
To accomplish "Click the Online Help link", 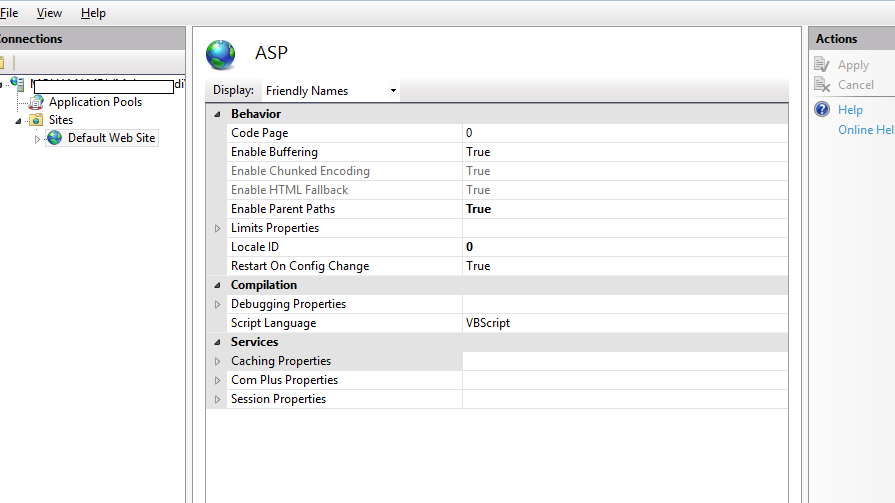I will point(865,130).
